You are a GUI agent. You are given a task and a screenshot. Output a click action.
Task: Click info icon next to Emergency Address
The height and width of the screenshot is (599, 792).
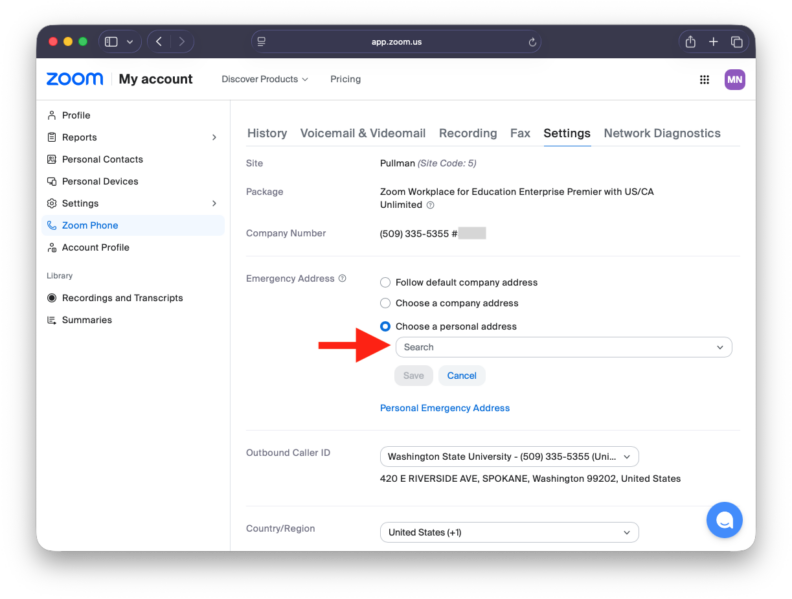342,278
